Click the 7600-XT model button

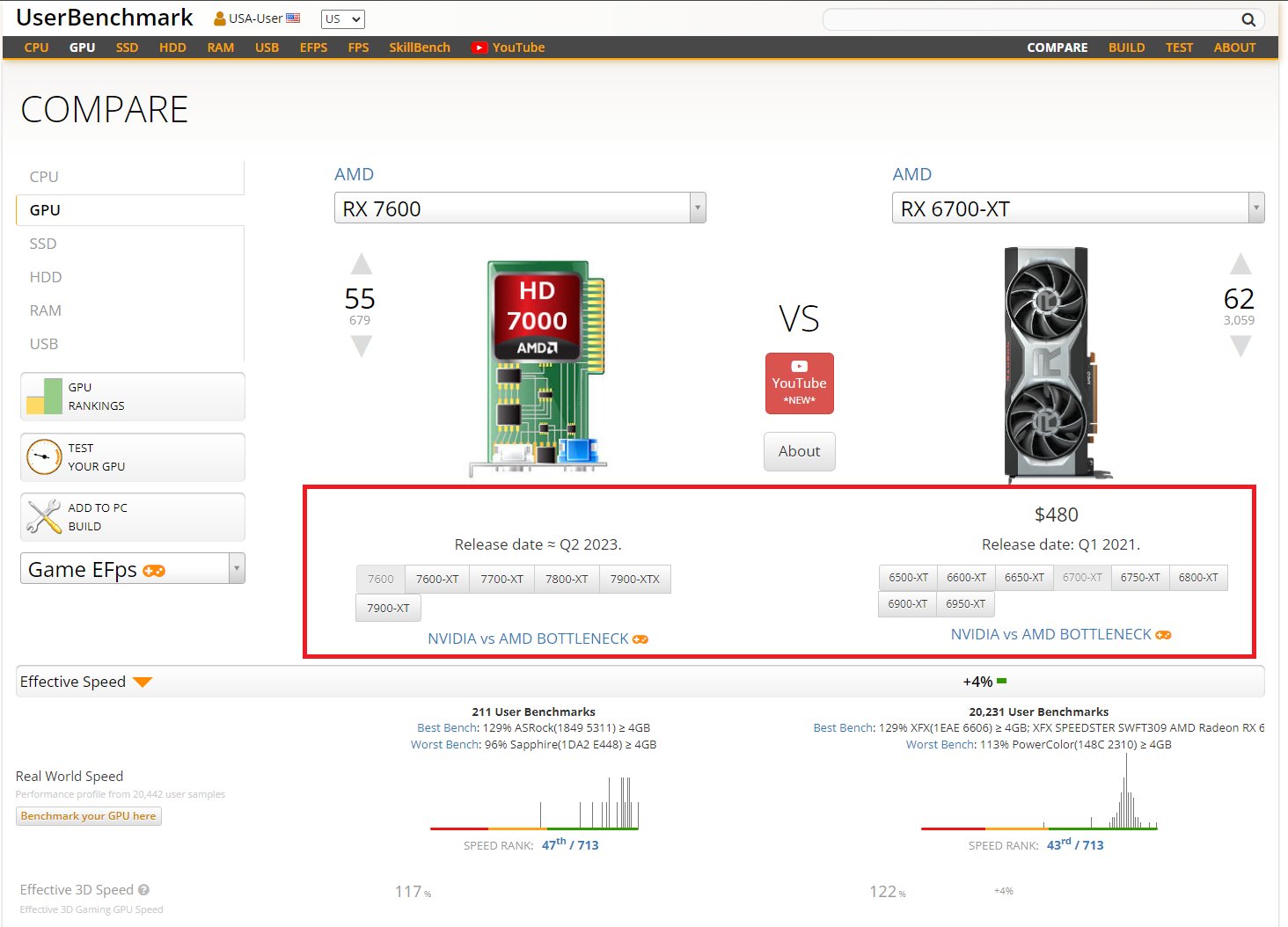(x=437, y=579)
